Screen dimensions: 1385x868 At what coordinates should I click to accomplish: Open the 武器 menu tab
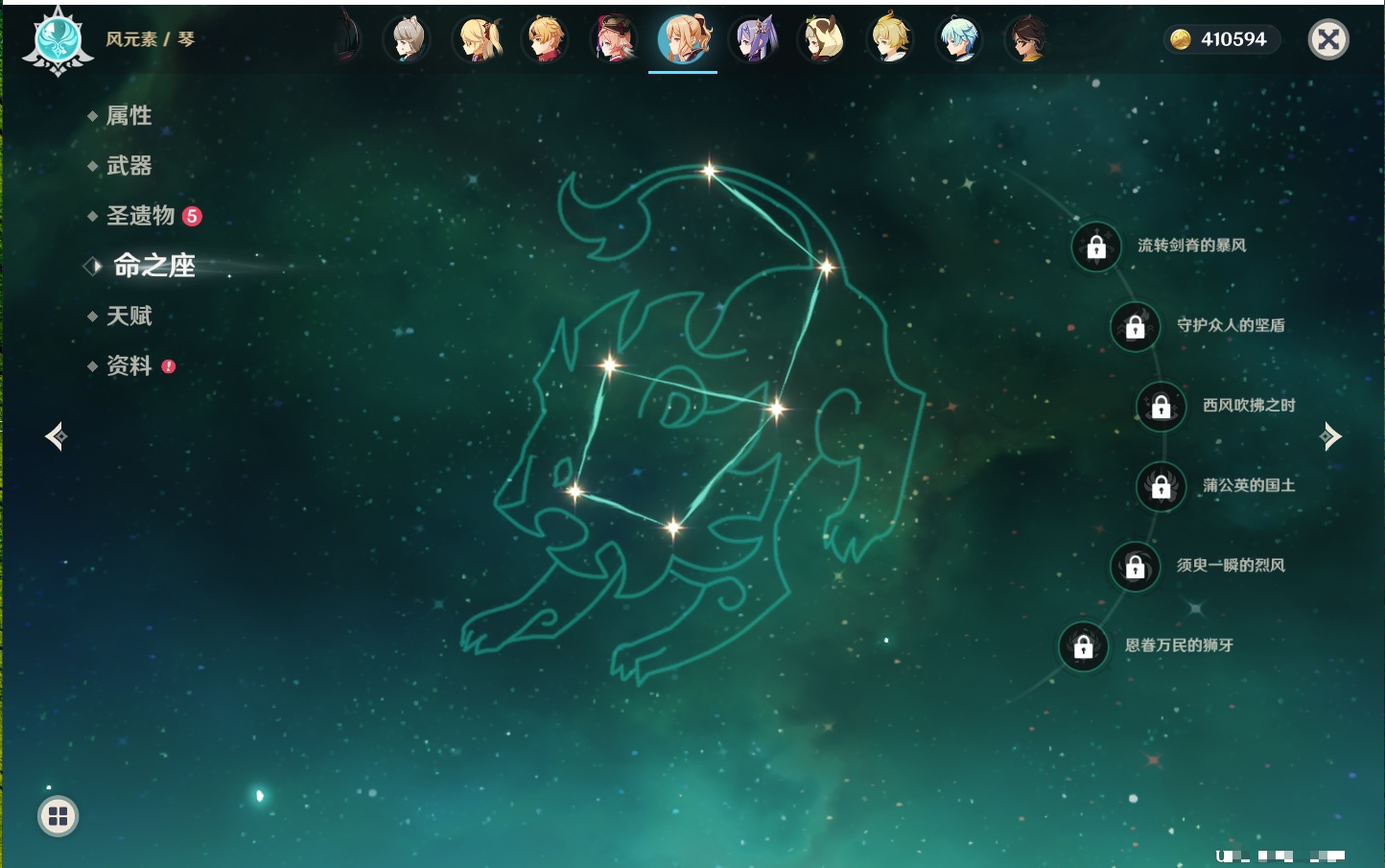(129, 166)
